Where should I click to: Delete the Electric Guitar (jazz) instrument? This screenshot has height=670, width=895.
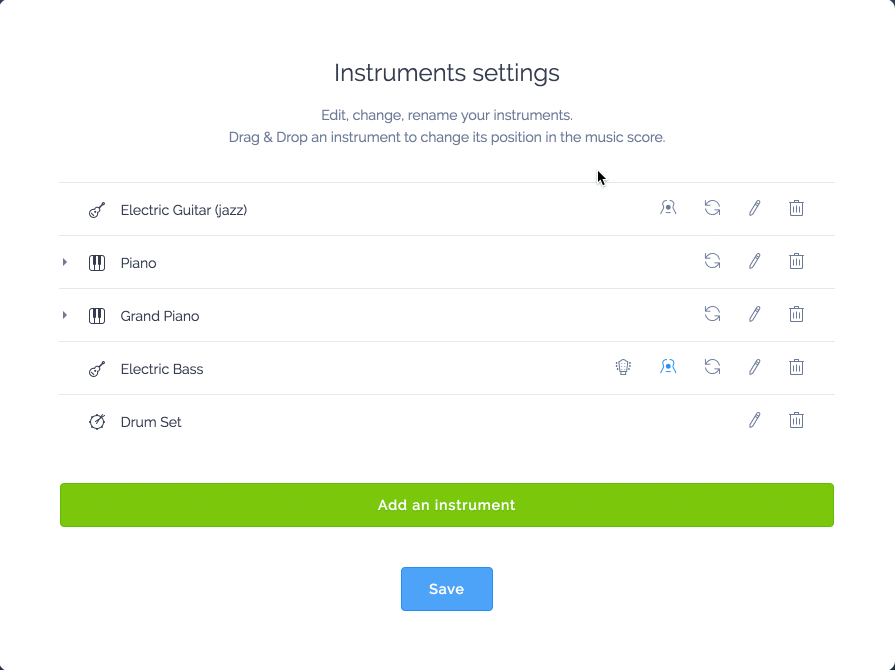click(796, 208)
